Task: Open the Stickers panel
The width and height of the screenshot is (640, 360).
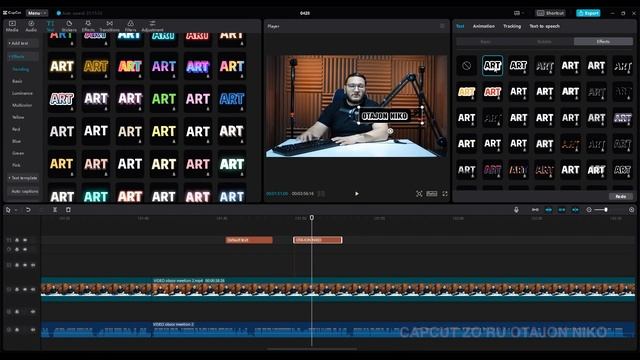Action: (69, 26)
